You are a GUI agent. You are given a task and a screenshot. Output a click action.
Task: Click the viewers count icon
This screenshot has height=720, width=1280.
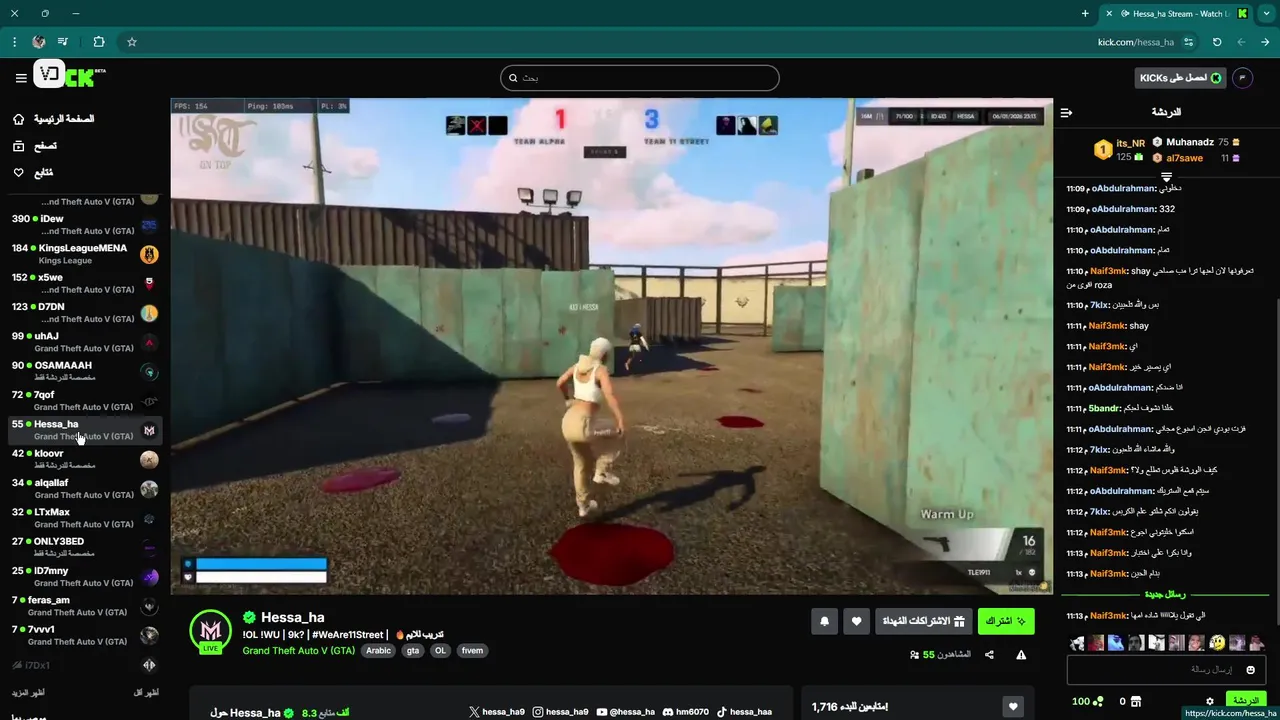(x=914, y=655)
